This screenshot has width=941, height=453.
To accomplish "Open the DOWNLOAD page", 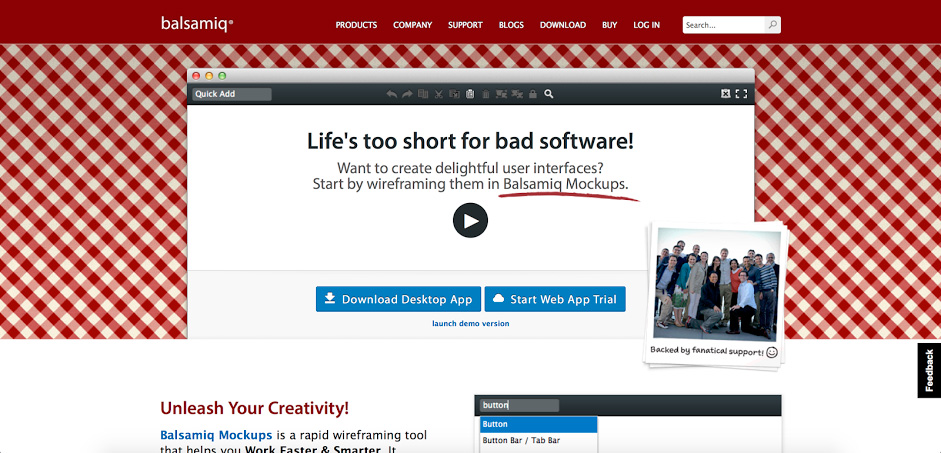I will (563, 25).
